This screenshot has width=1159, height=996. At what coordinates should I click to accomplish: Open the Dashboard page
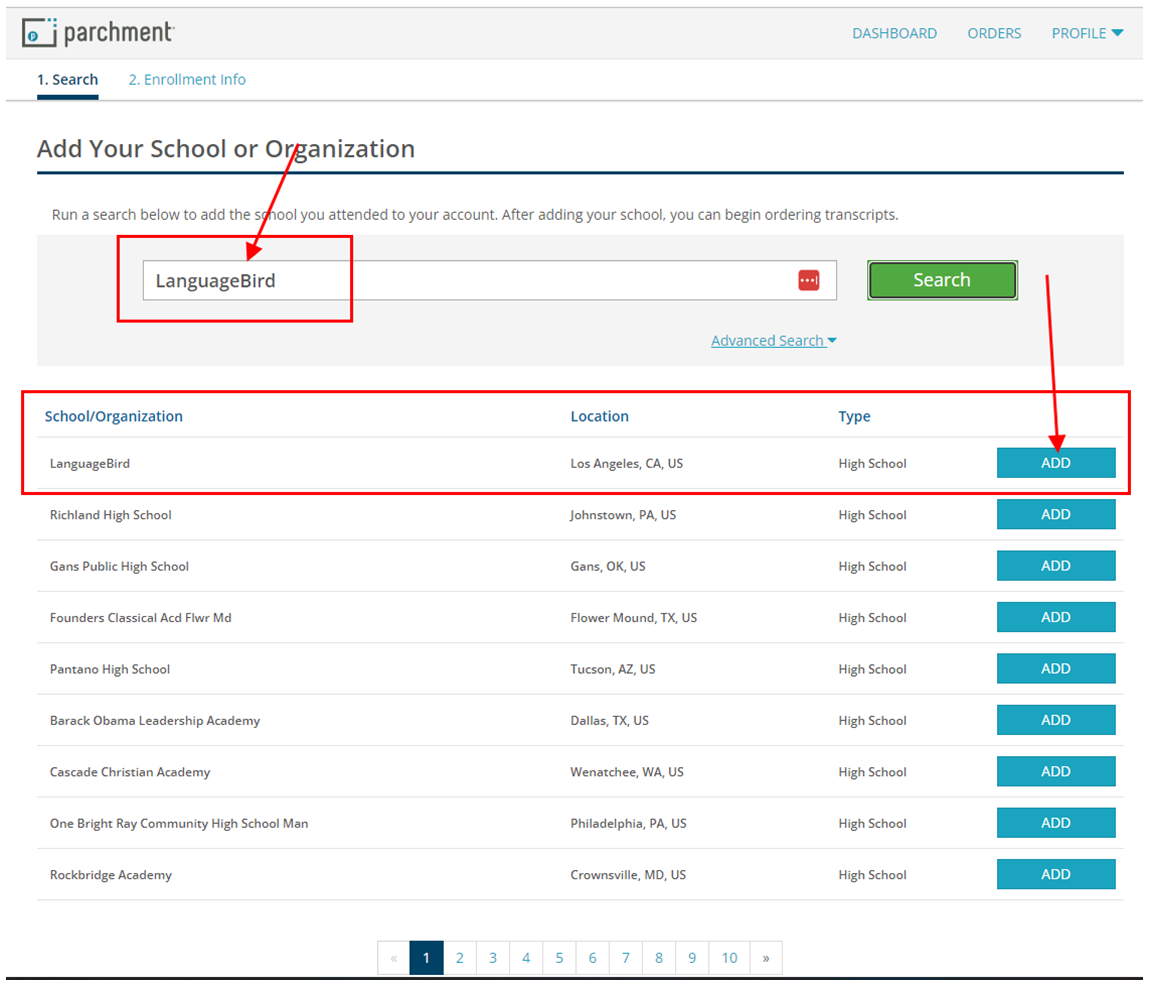click(894, 33)
